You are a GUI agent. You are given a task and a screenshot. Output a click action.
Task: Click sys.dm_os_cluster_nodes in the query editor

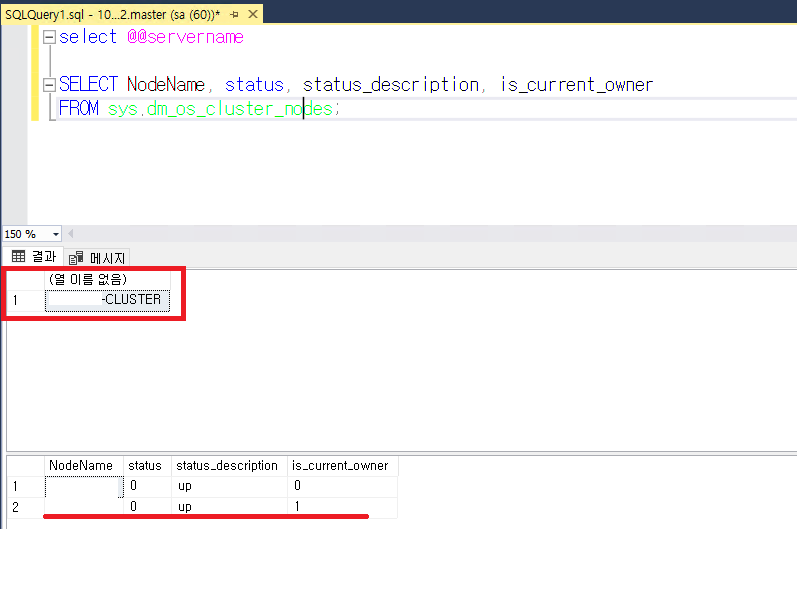point(221,109)
